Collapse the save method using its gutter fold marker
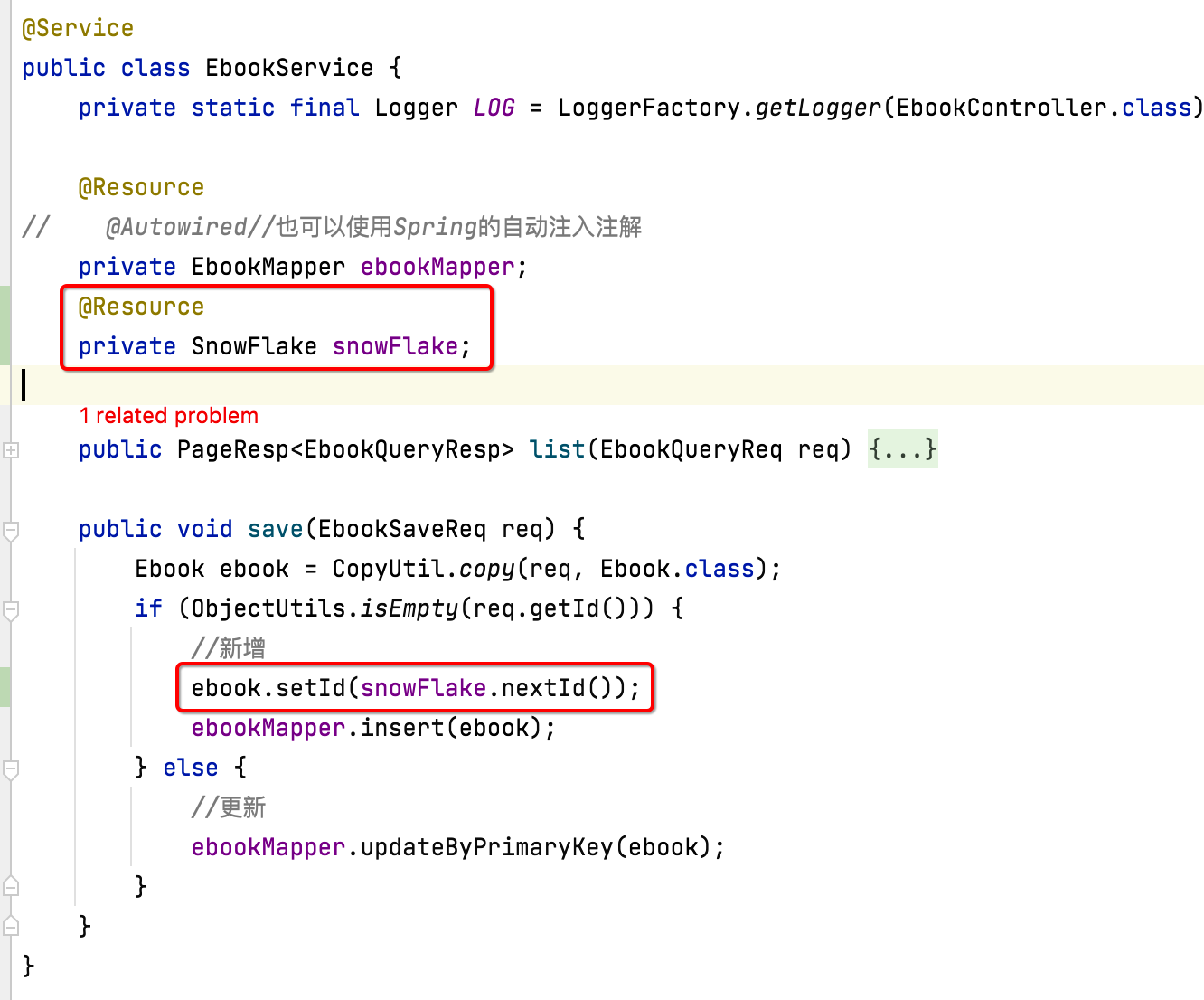The width and height of the screenshot is (1204, 1000). pyautogui.click(x=11, y=531)
